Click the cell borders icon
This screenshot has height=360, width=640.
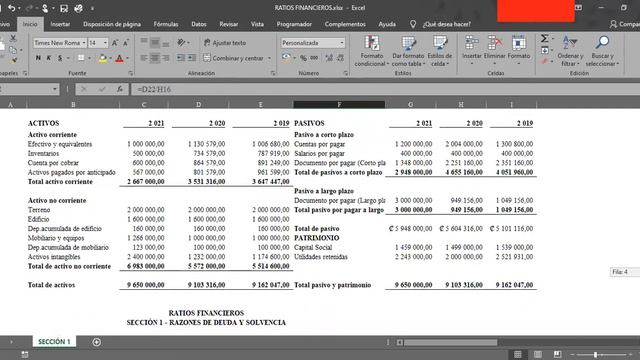click(x=81, y=58)
